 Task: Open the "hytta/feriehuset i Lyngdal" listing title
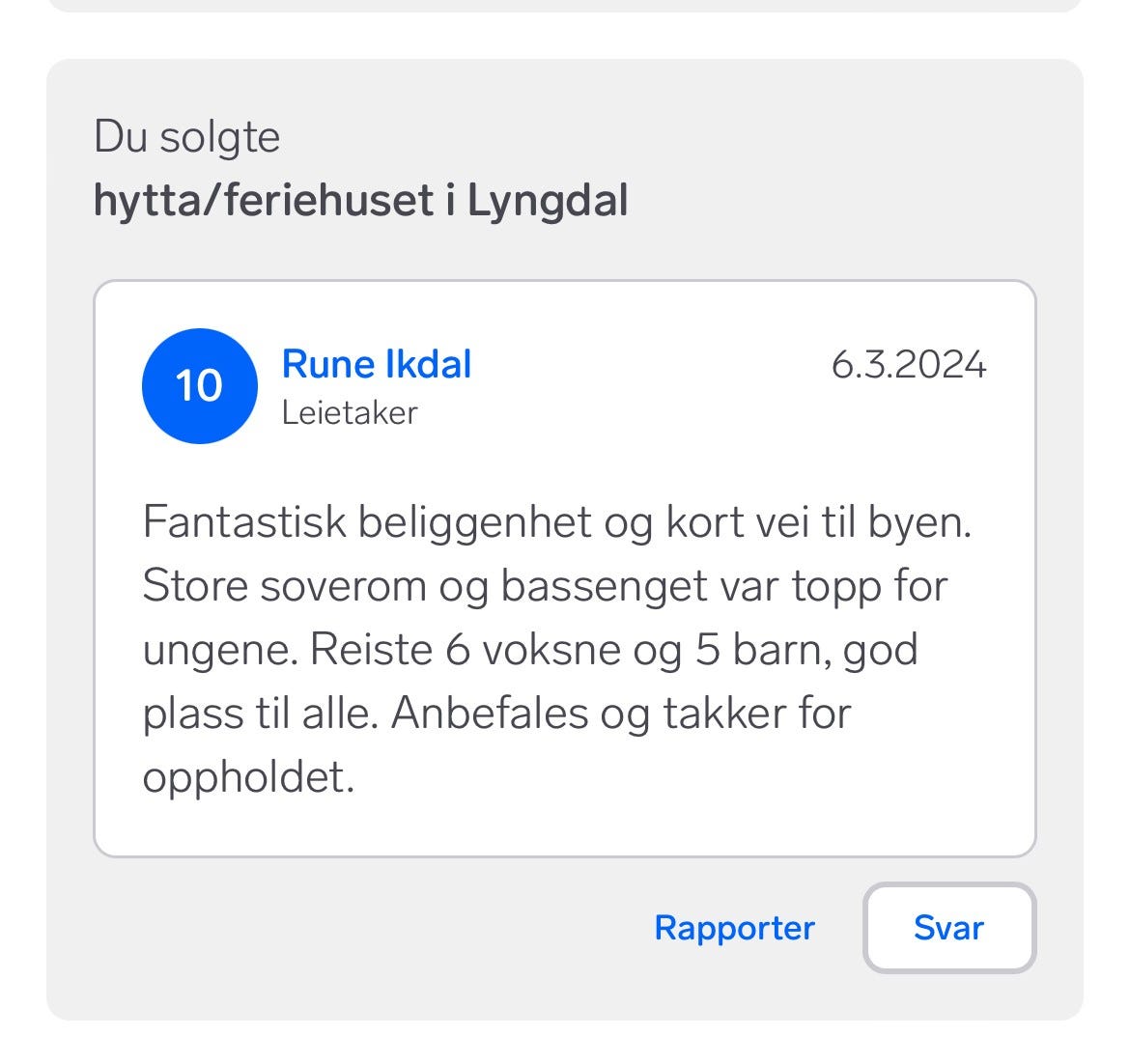362,201
